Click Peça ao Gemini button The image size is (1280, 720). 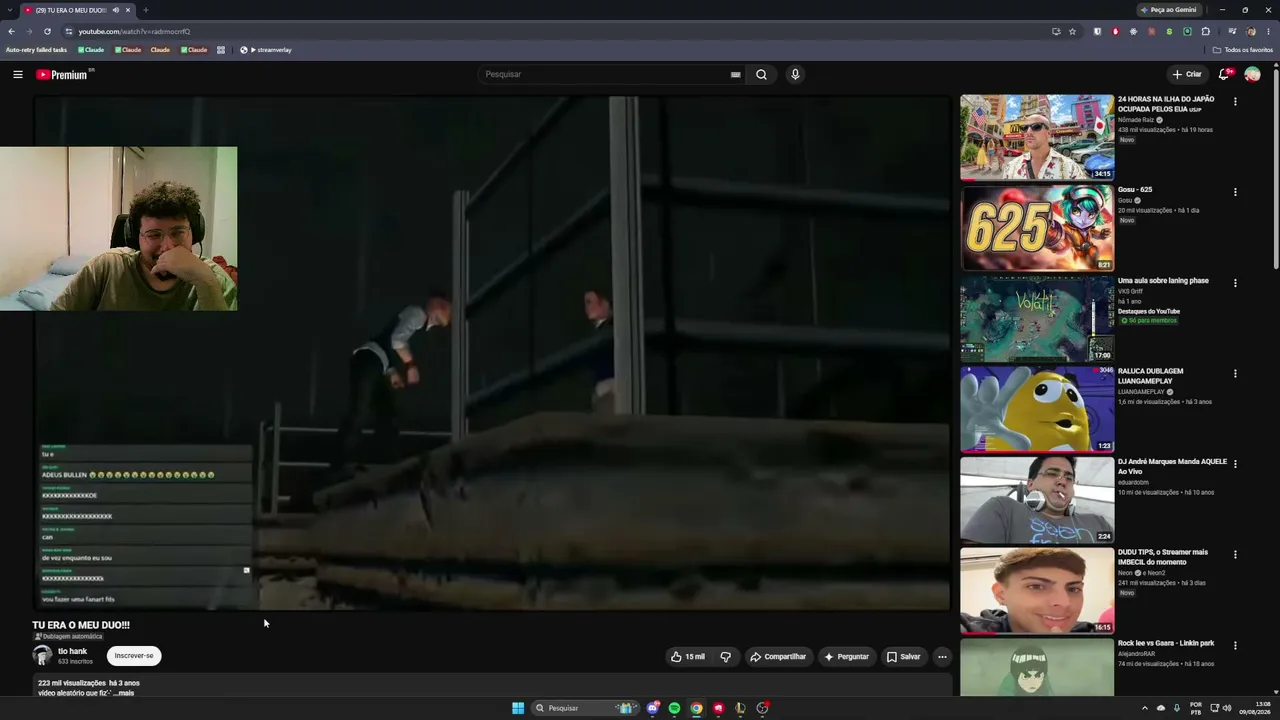1168,10
